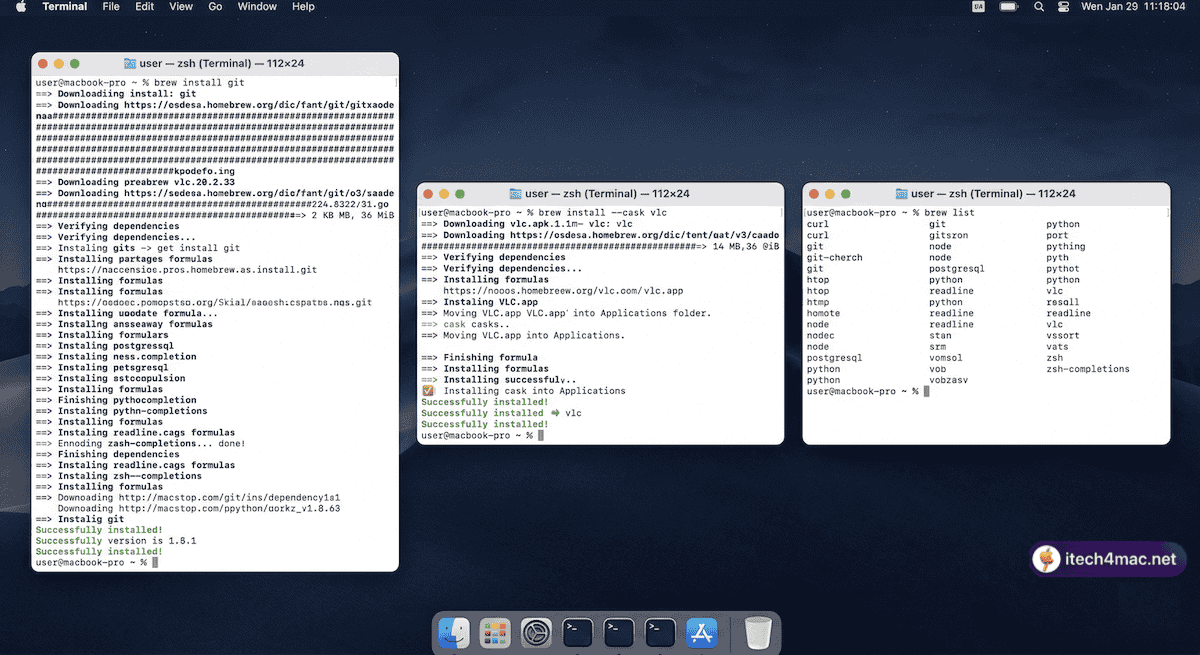Image resolution: width=1200 pixels, height=655 pixels.
Task: Zoom the brew install git window with green button
Action: (74, 63)
